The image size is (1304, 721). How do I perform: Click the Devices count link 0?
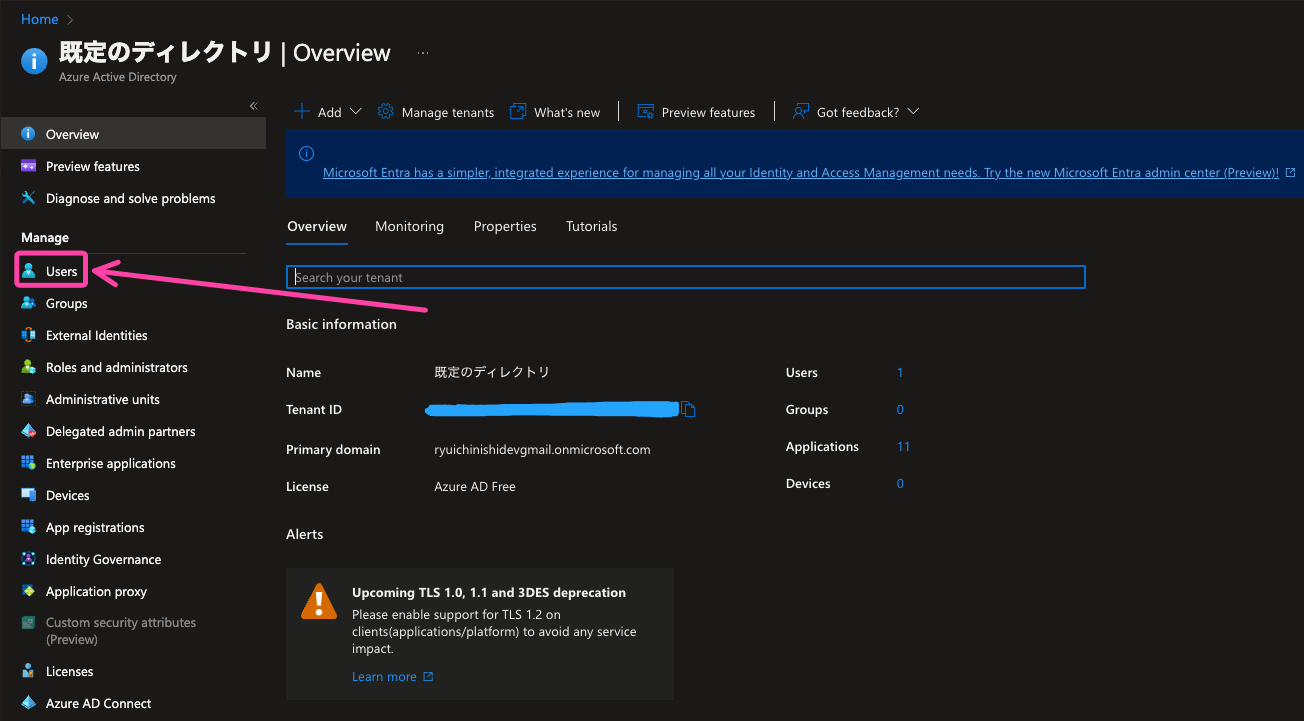click(900, 483)
